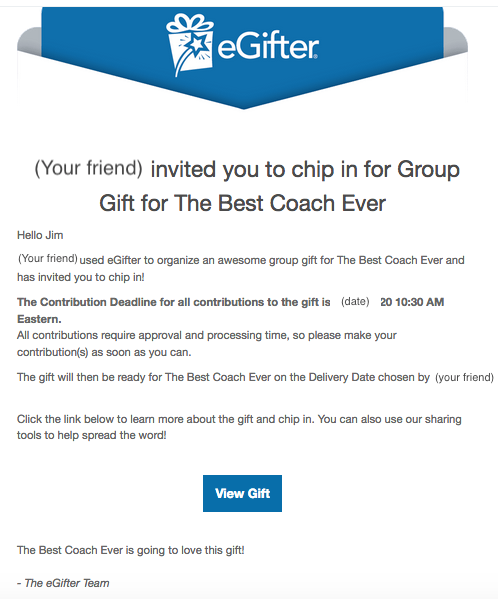Image resolution: width=498 pixels, height=599 pixels.
Task: Click the gray envelope flap corner on the right
Action: coord(456,41)
